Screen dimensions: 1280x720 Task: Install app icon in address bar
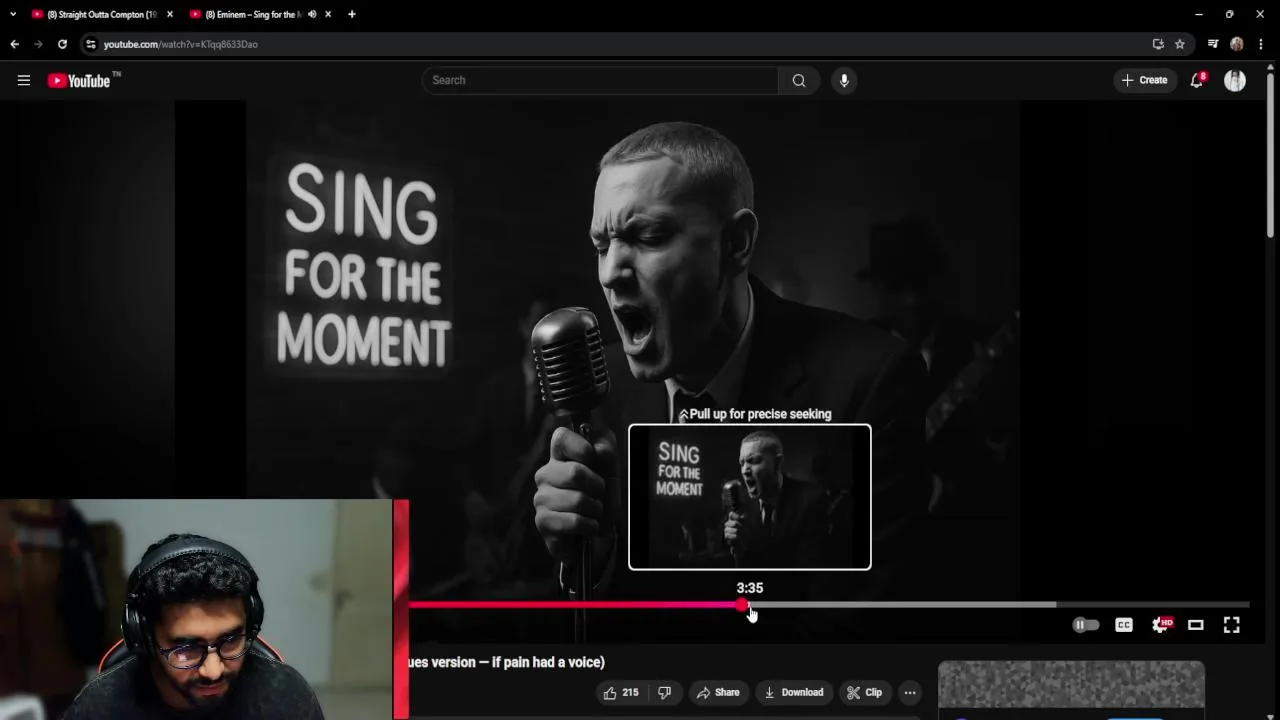tap(1158, 44)
